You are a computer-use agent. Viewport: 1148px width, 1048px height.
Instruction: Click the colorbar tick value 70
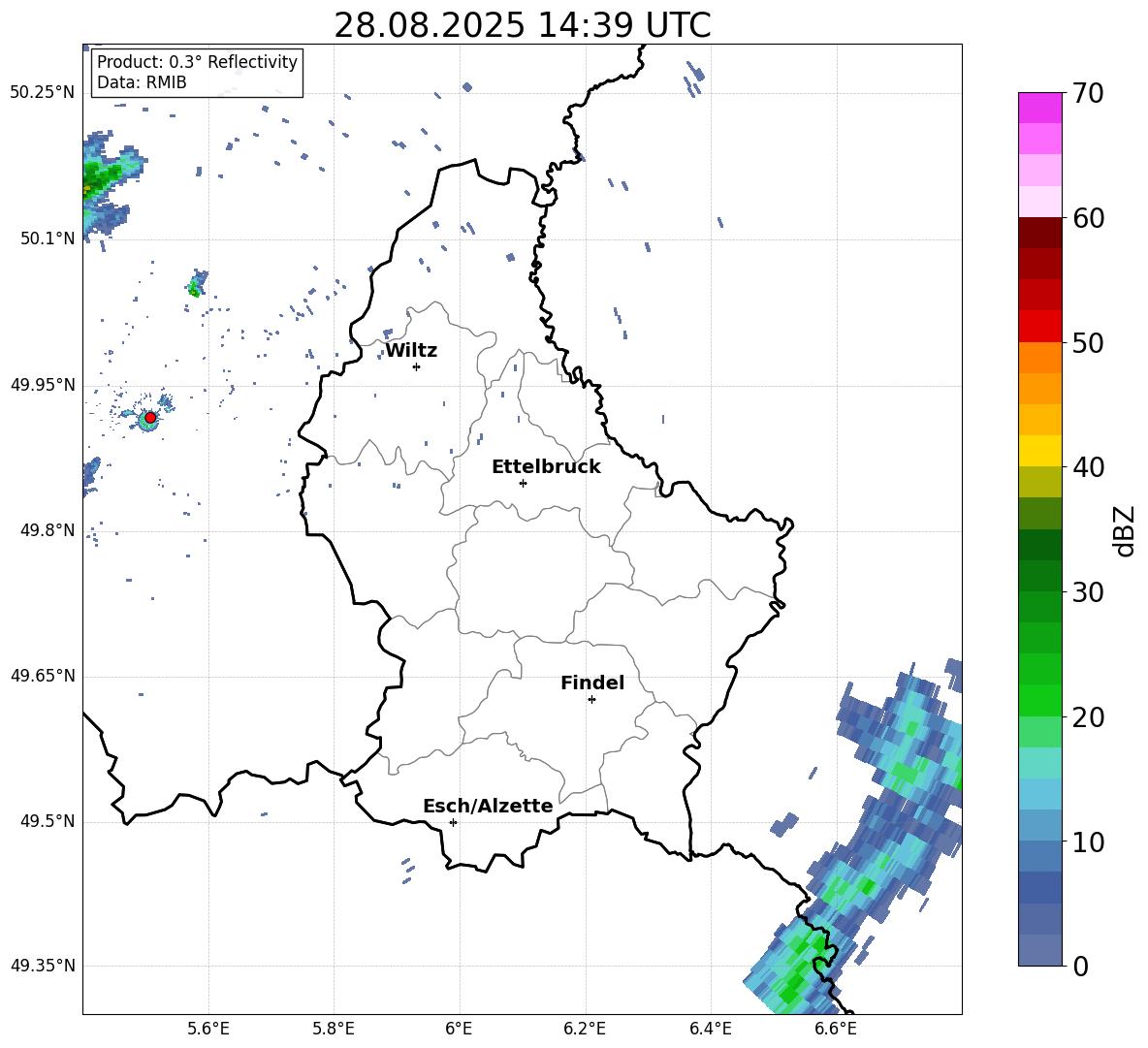coord(1088,94)
